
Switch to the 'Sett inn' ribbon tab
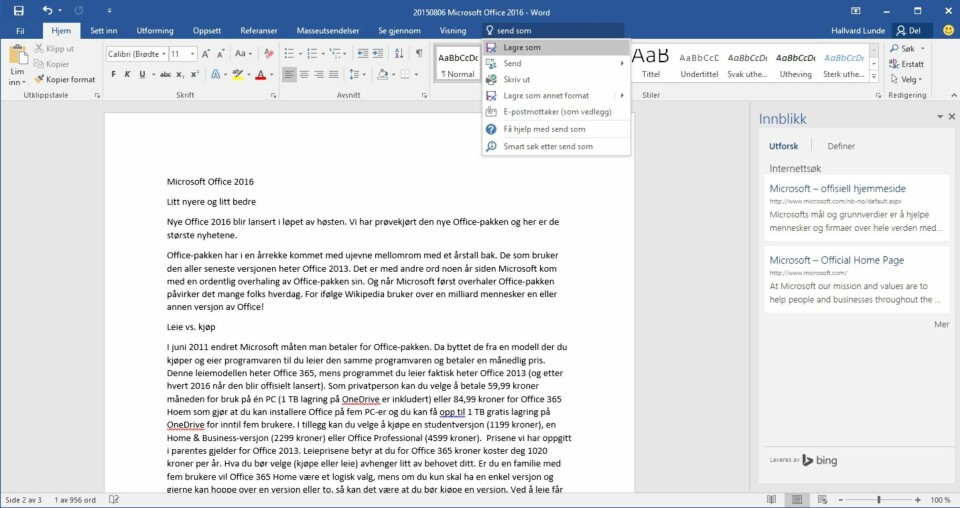(104, 31)
